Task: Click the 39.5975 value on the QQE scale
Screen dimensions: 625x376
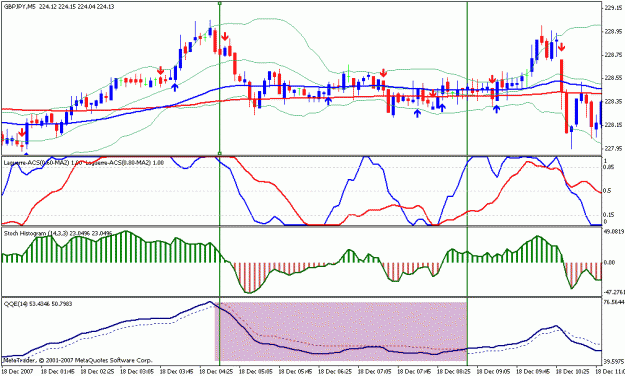Action: pos(614,361)
